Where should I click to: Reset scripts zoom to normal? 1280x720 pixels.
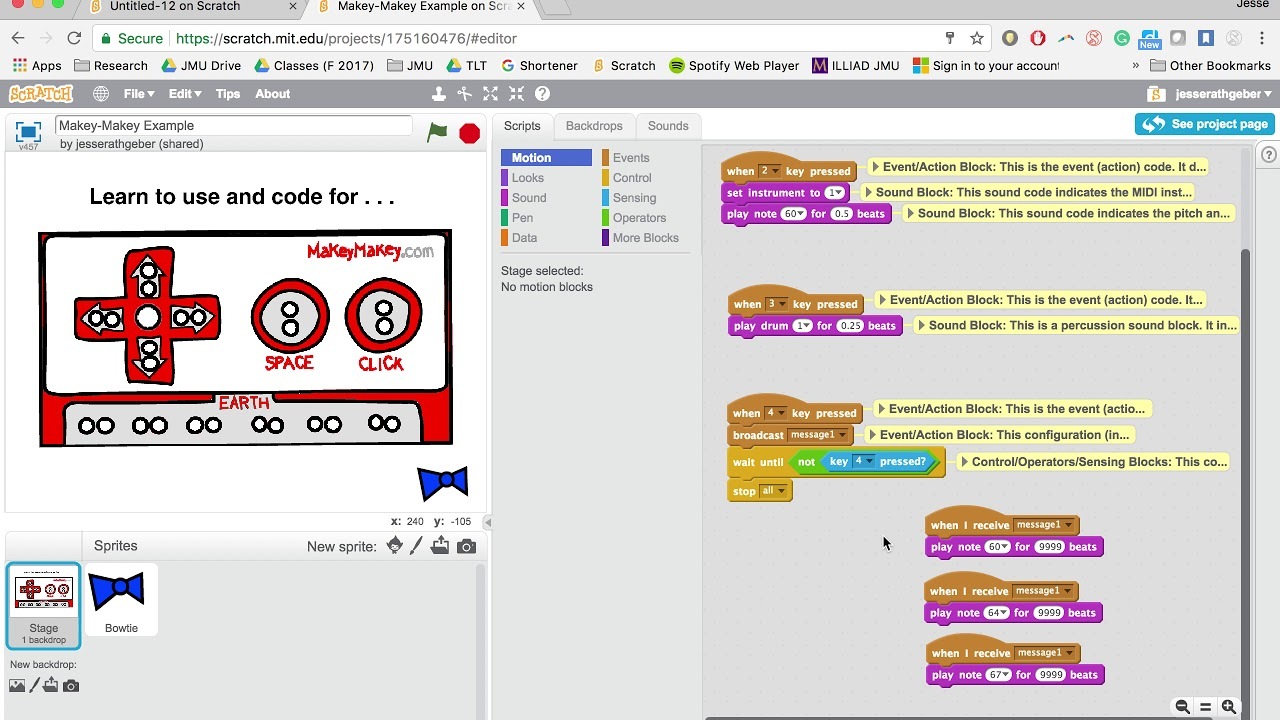(1206, 707)
